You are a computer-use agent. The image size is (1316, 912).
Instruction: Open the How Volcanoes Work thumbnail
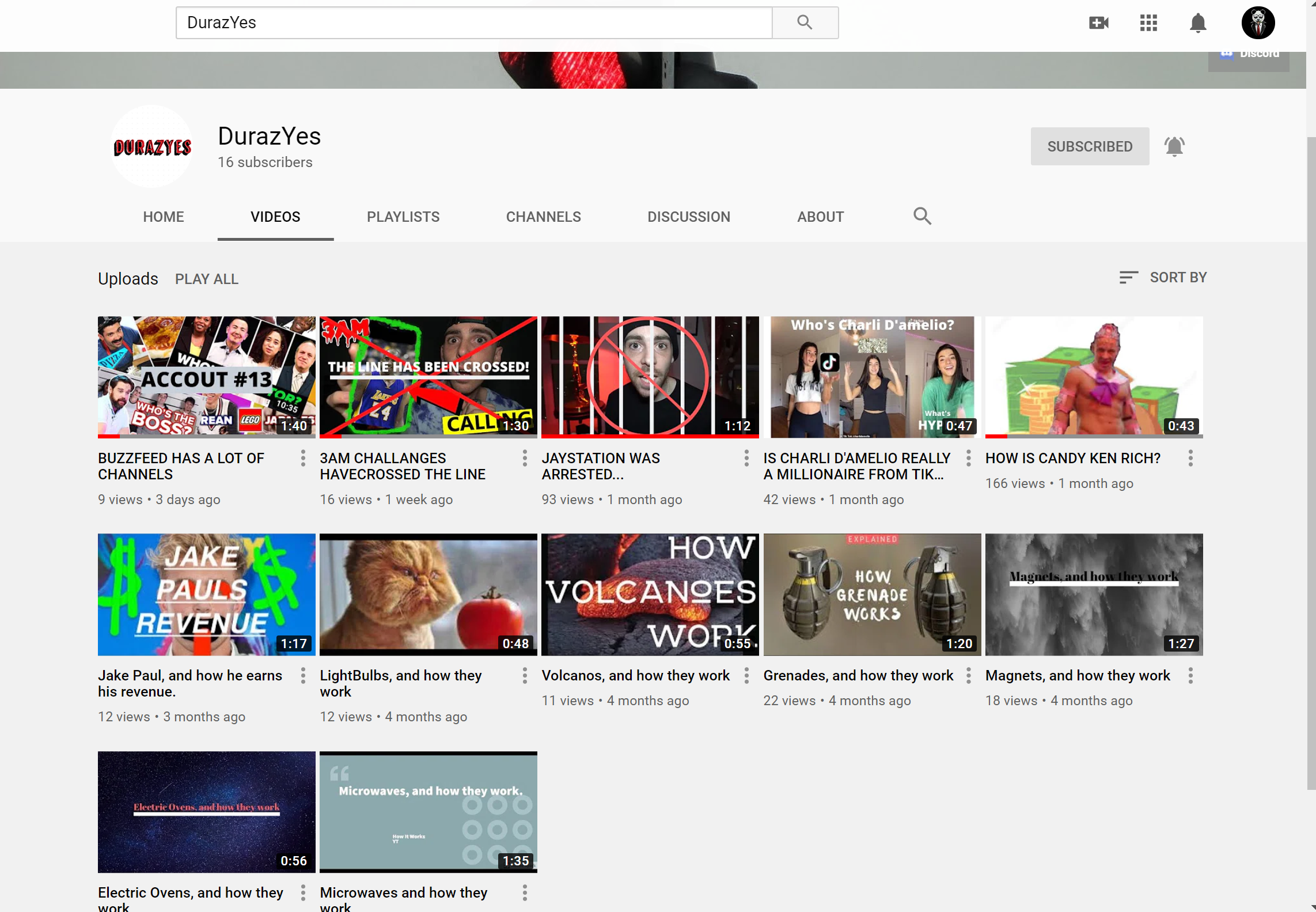coord(650,595)
